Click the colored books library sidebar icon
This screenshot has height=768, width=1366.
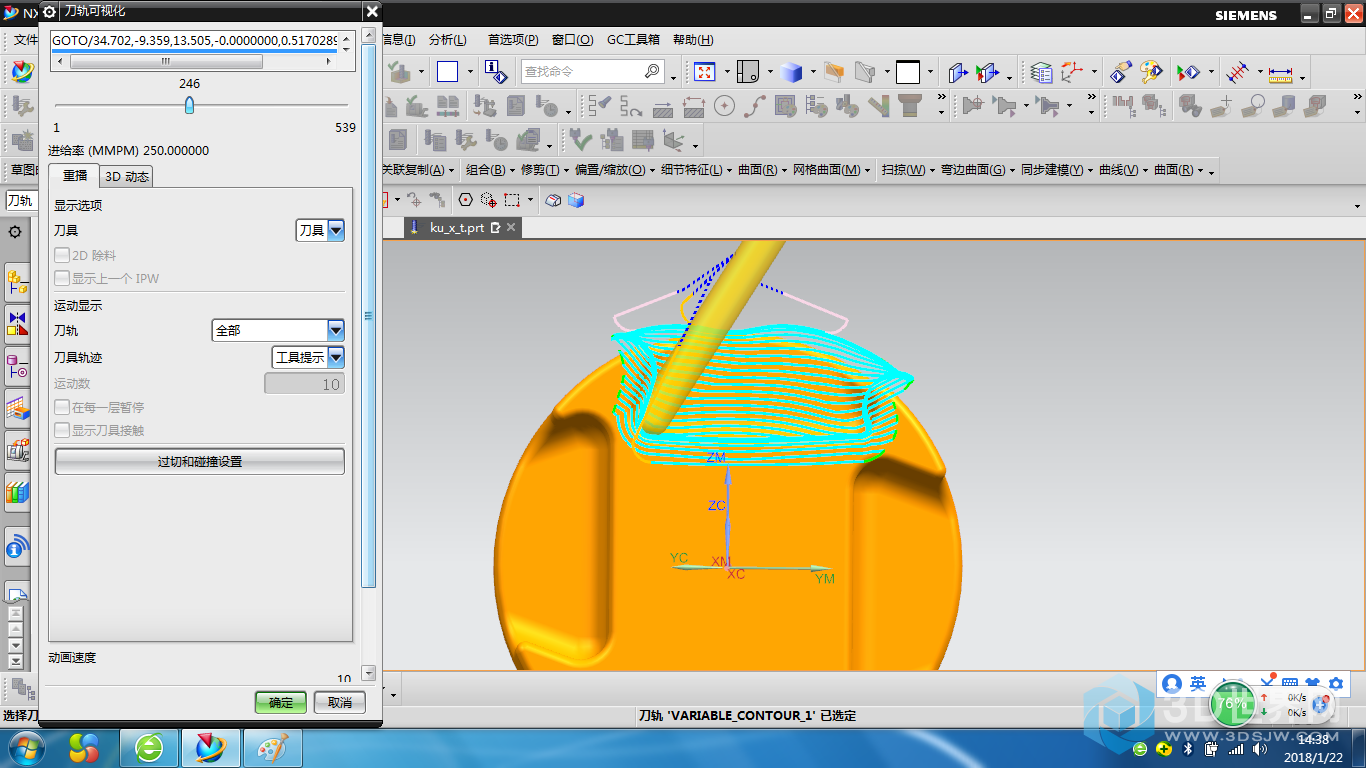point(17,492)
